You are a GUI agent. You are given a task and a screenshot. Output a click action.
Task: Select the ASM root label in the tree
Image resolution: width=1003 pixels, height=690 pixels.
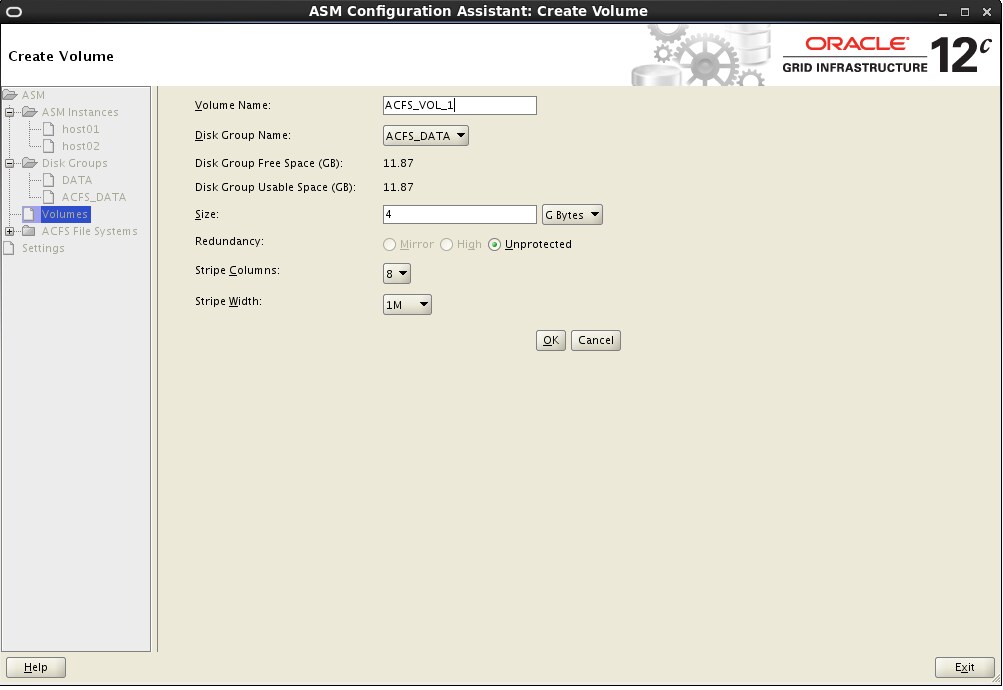33,95
